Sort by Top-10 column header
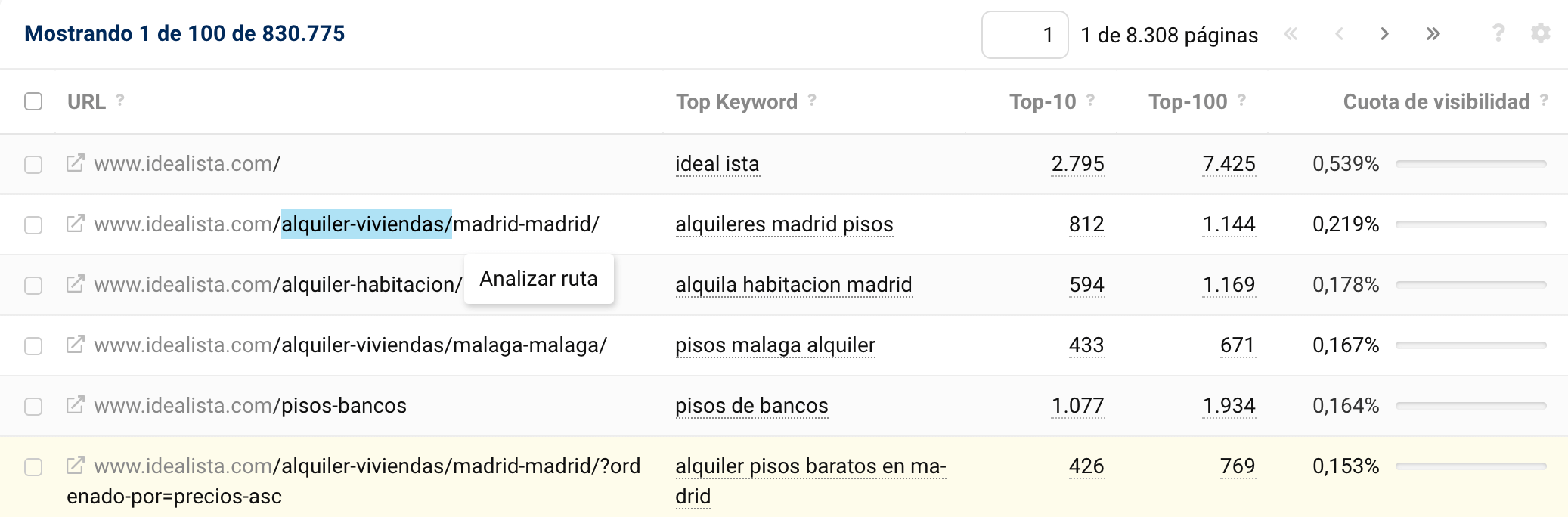This screenshot has height=517, width=1568. click(x=1043, y=102)
